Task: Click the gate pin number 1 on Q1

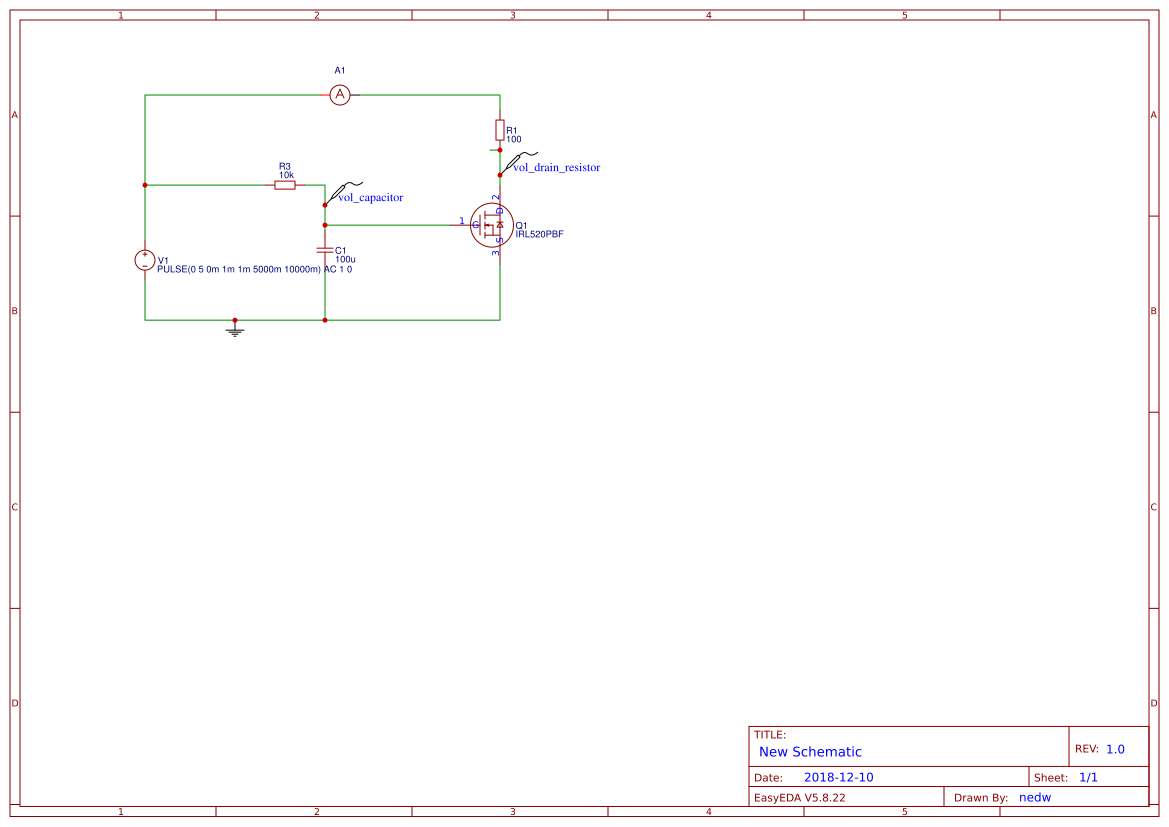Action: tap(461, 221)
